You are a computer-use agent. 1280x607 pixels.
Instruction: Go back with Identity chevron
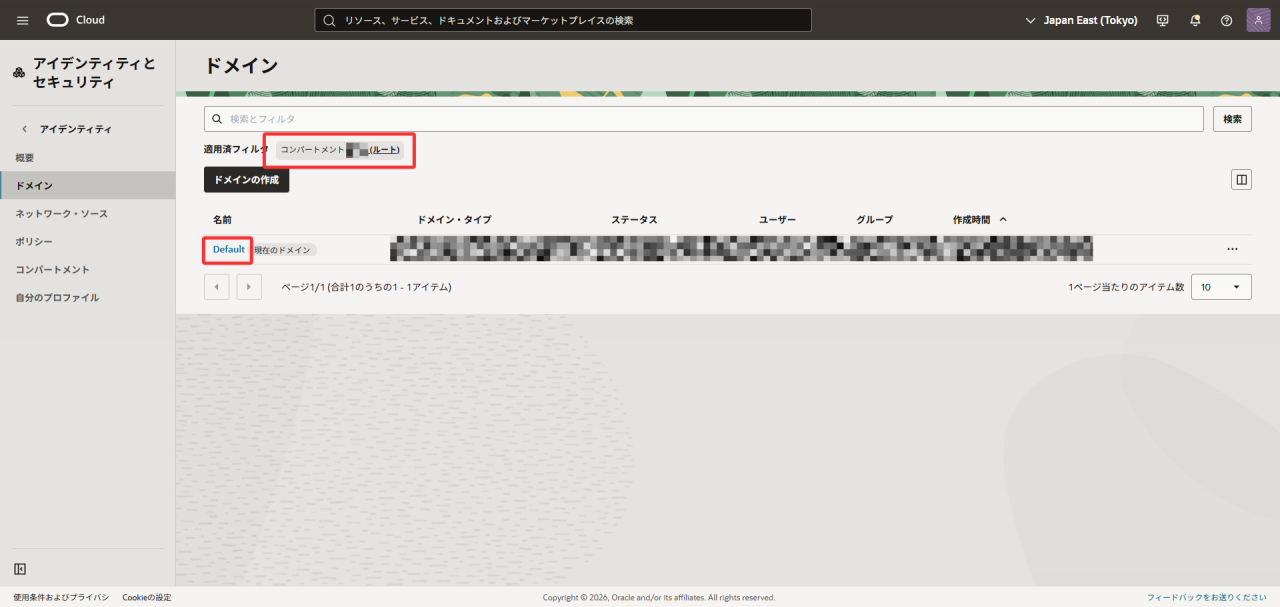tap(24, 129)
